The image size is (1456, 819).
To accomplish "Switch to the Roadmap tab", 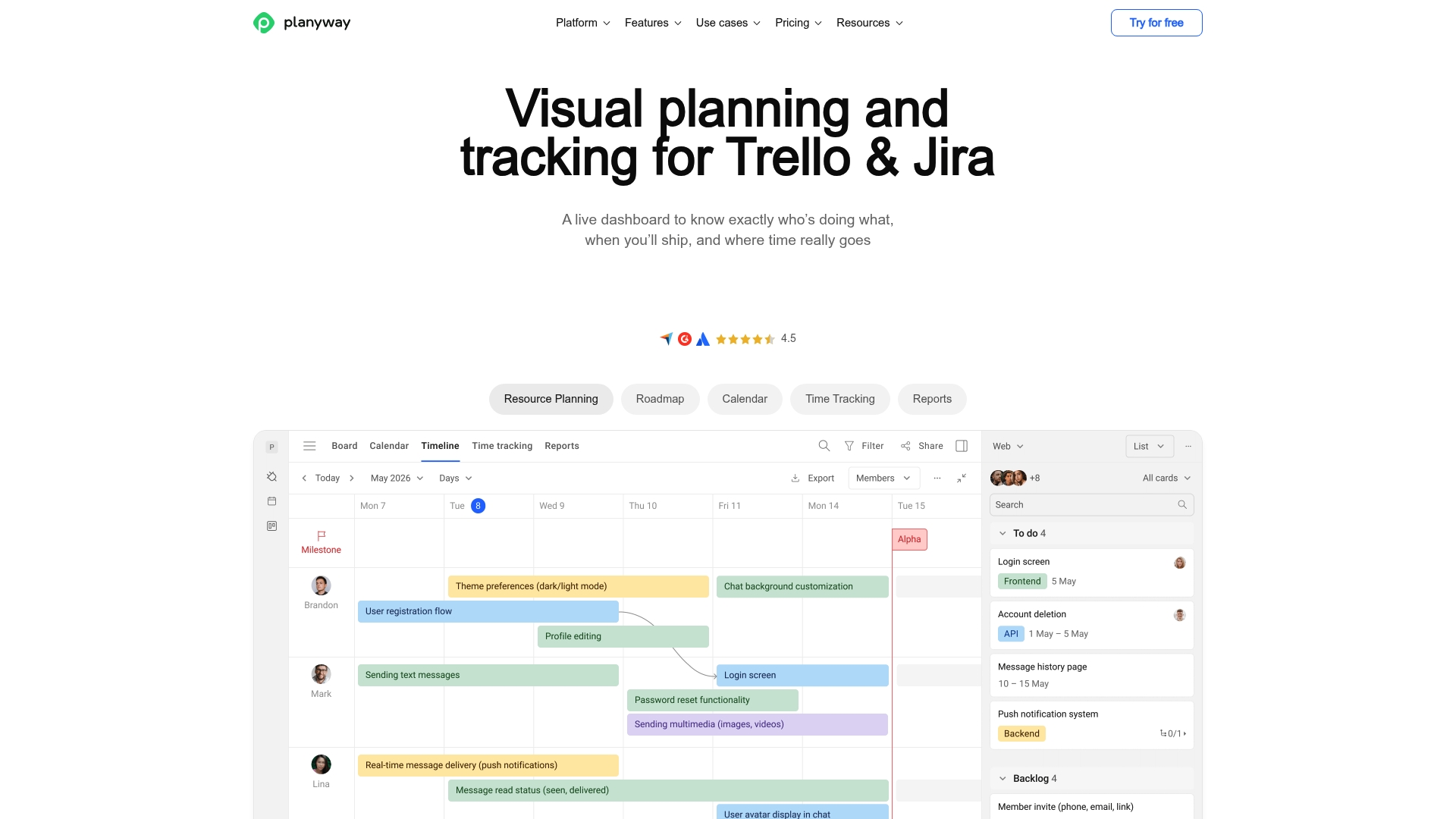I will click(x=660, y=399).
